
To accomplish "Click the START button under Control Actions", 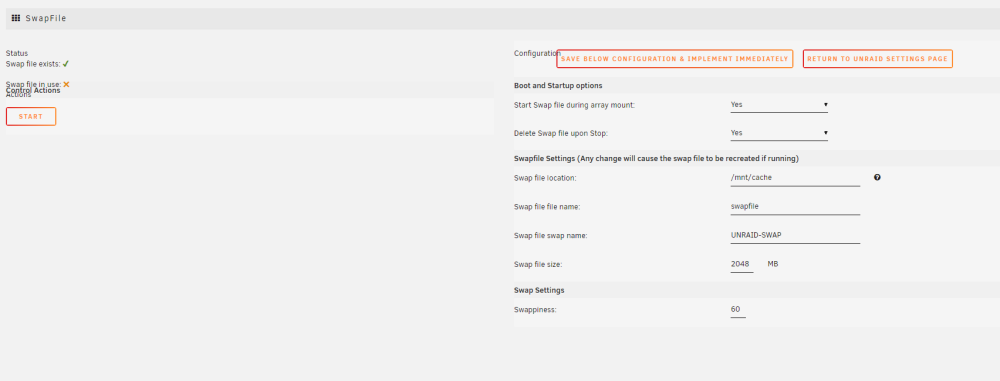I will (x=31, y=116).
